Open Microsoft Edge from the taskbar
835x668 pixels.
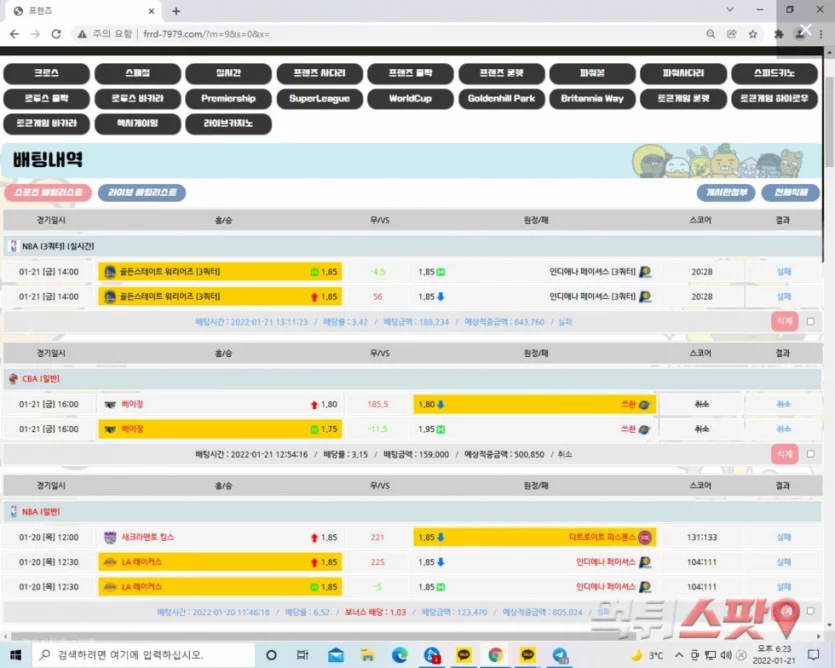399,655
